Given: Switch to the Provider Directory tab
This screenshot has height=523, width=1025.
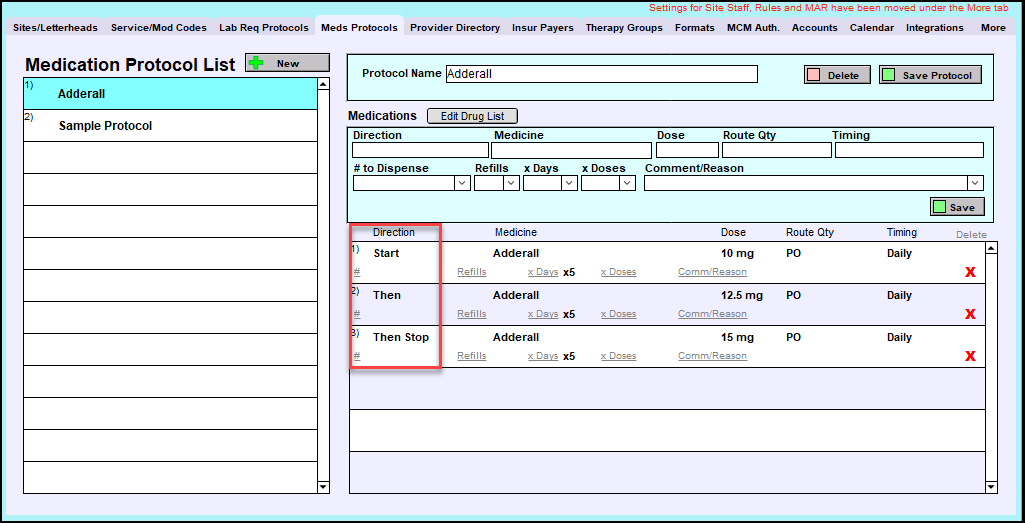Looking at the screenshot, I should pyautogui.click(x=454, y=28).
